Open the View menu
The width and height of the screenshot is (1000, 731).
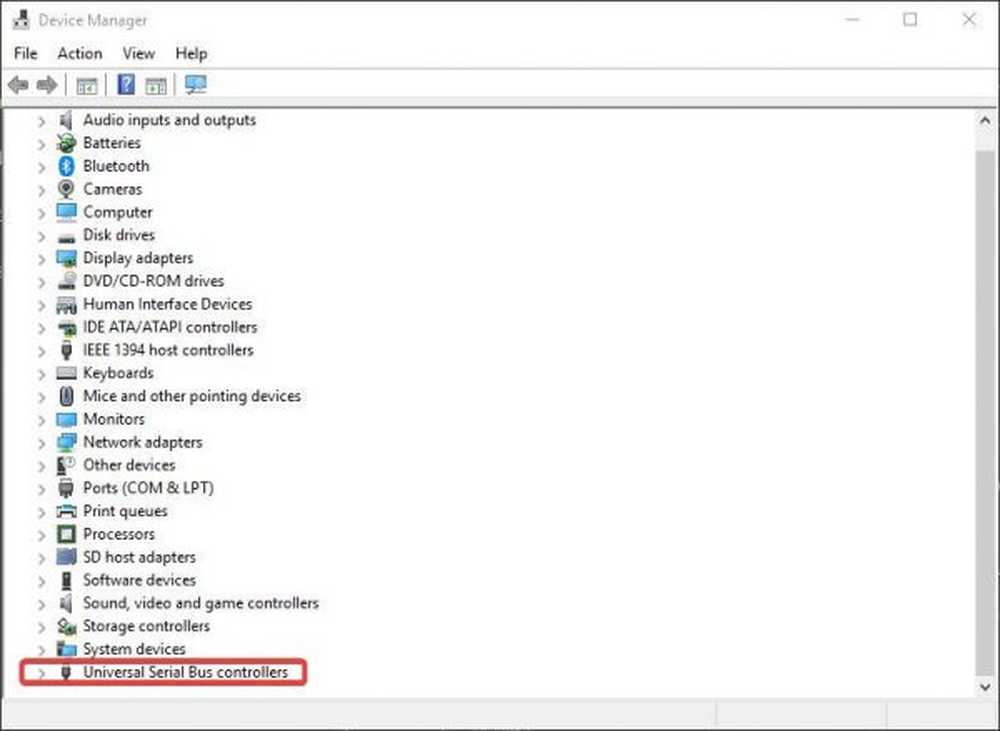pyautogui.click(x=139, y=53)
